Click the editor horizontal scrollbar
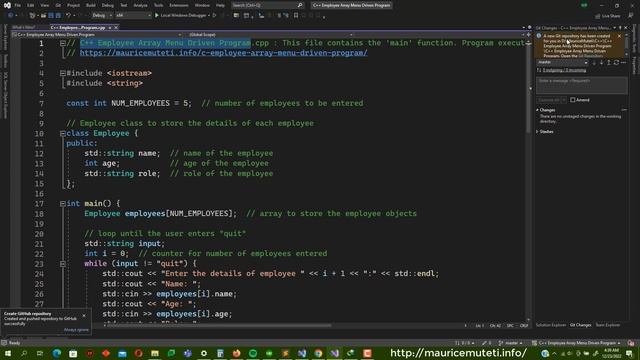This screenshot has width=640, height=360. click(x=219, y=325)
